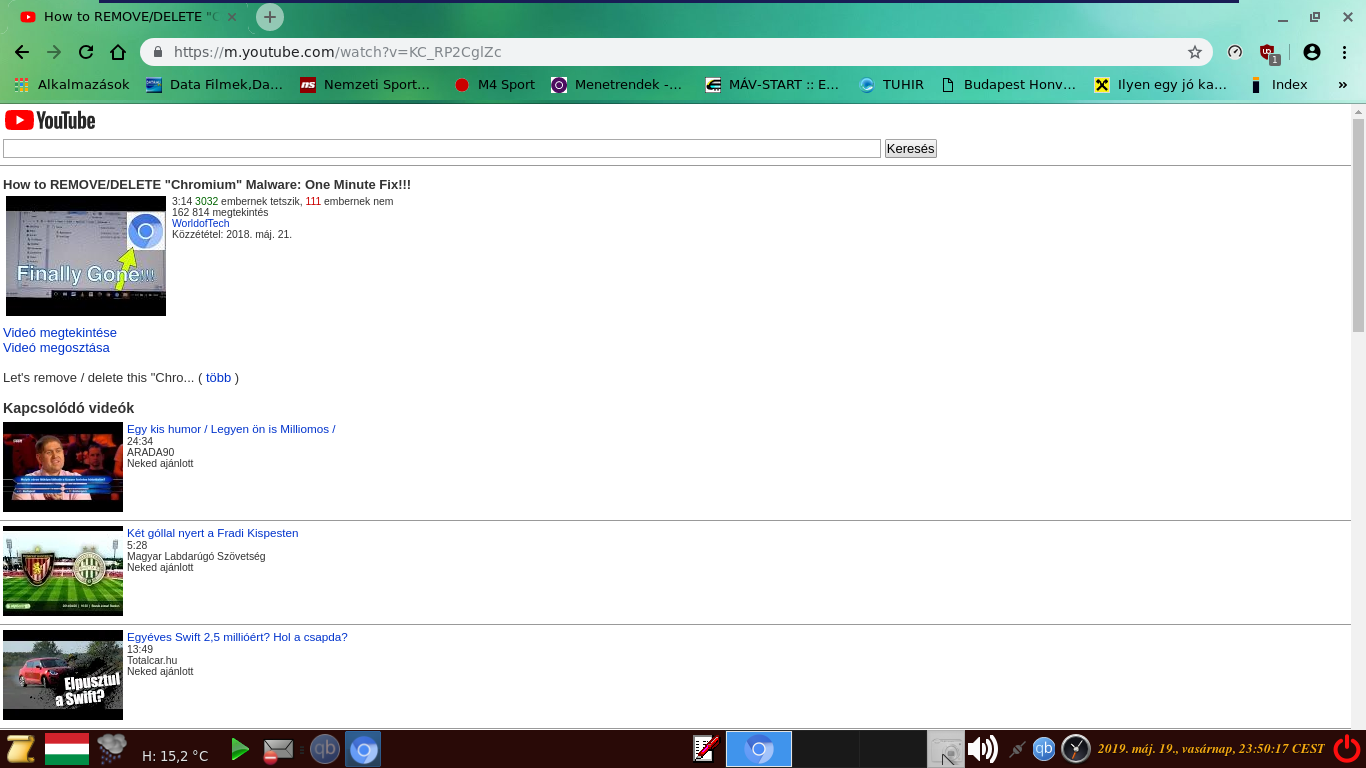The image size is (1366, 768).
Task: Open the browser profile menu
Action: (x=1312, y=52)
